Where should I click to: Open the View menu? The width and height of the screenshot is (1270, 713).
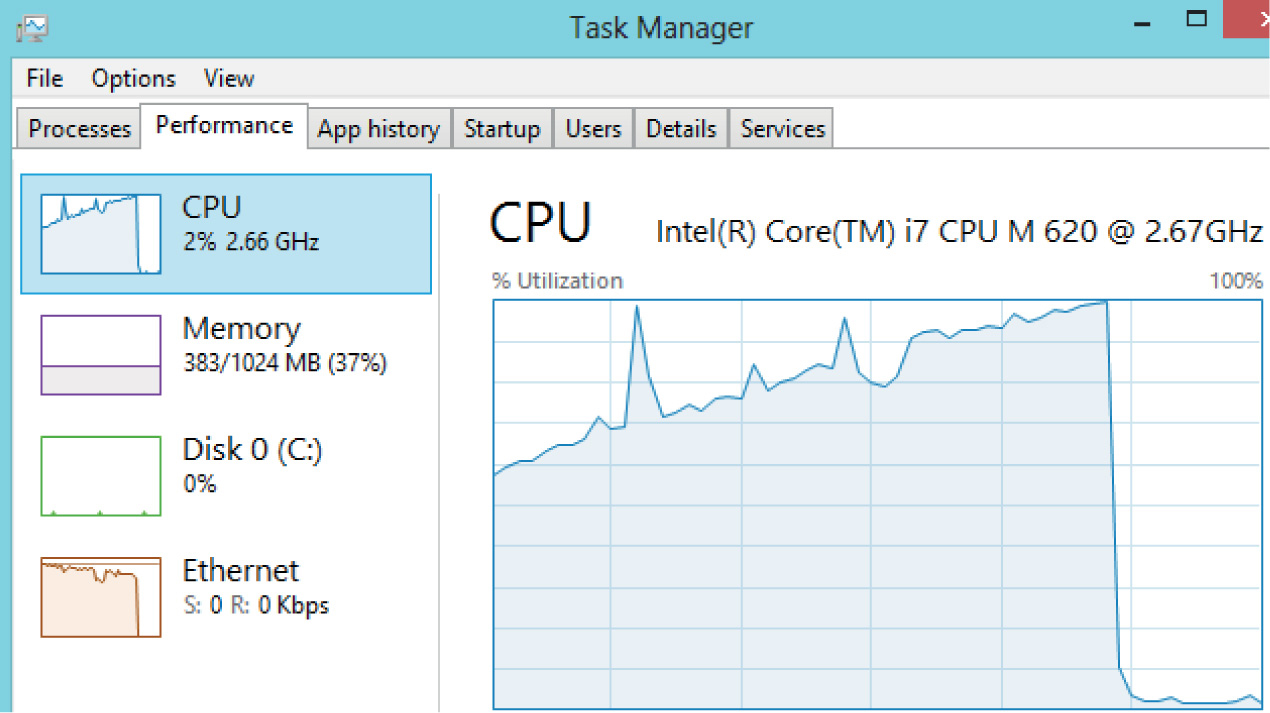point(229,79)
